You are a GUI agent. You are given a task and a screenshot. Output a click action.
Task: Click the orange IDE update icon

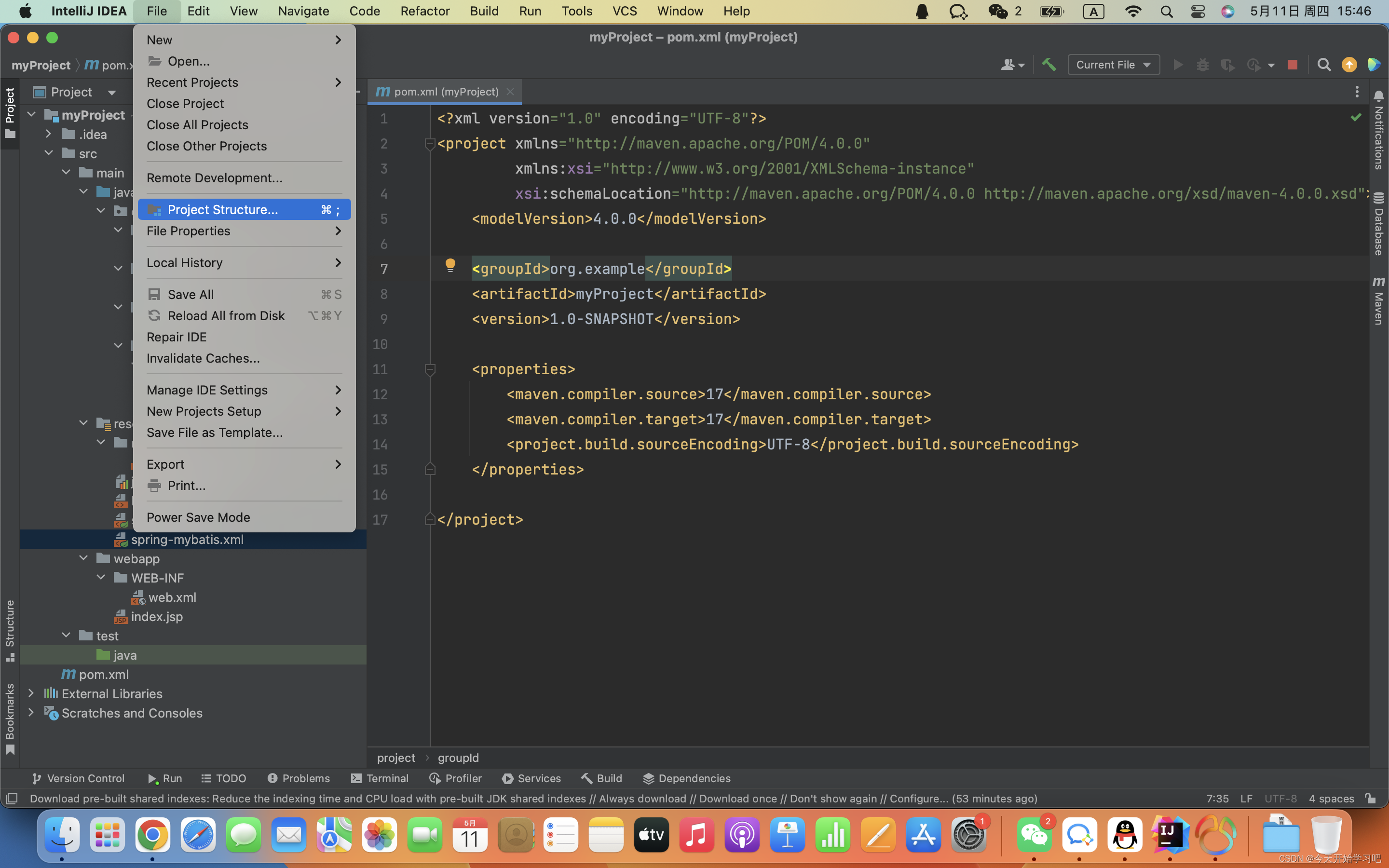pyautogui.click(x=1349, y=65)
